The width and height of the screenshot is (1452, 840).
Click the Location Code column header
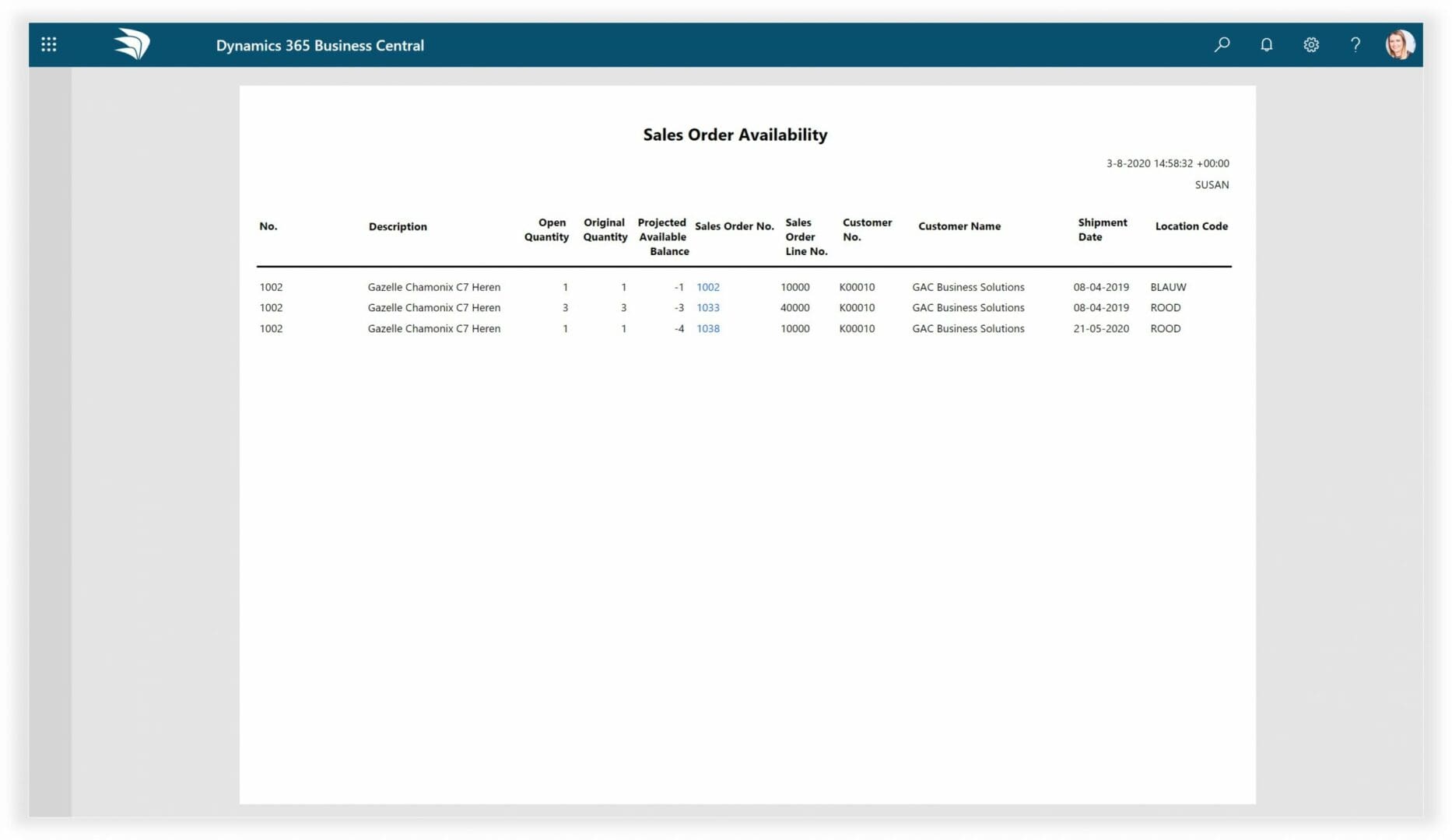(1191, 226)
